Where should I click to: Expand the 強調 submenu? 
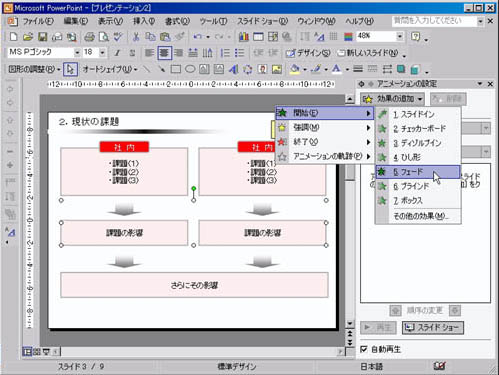pyautogui.click(x=325, y=127)
